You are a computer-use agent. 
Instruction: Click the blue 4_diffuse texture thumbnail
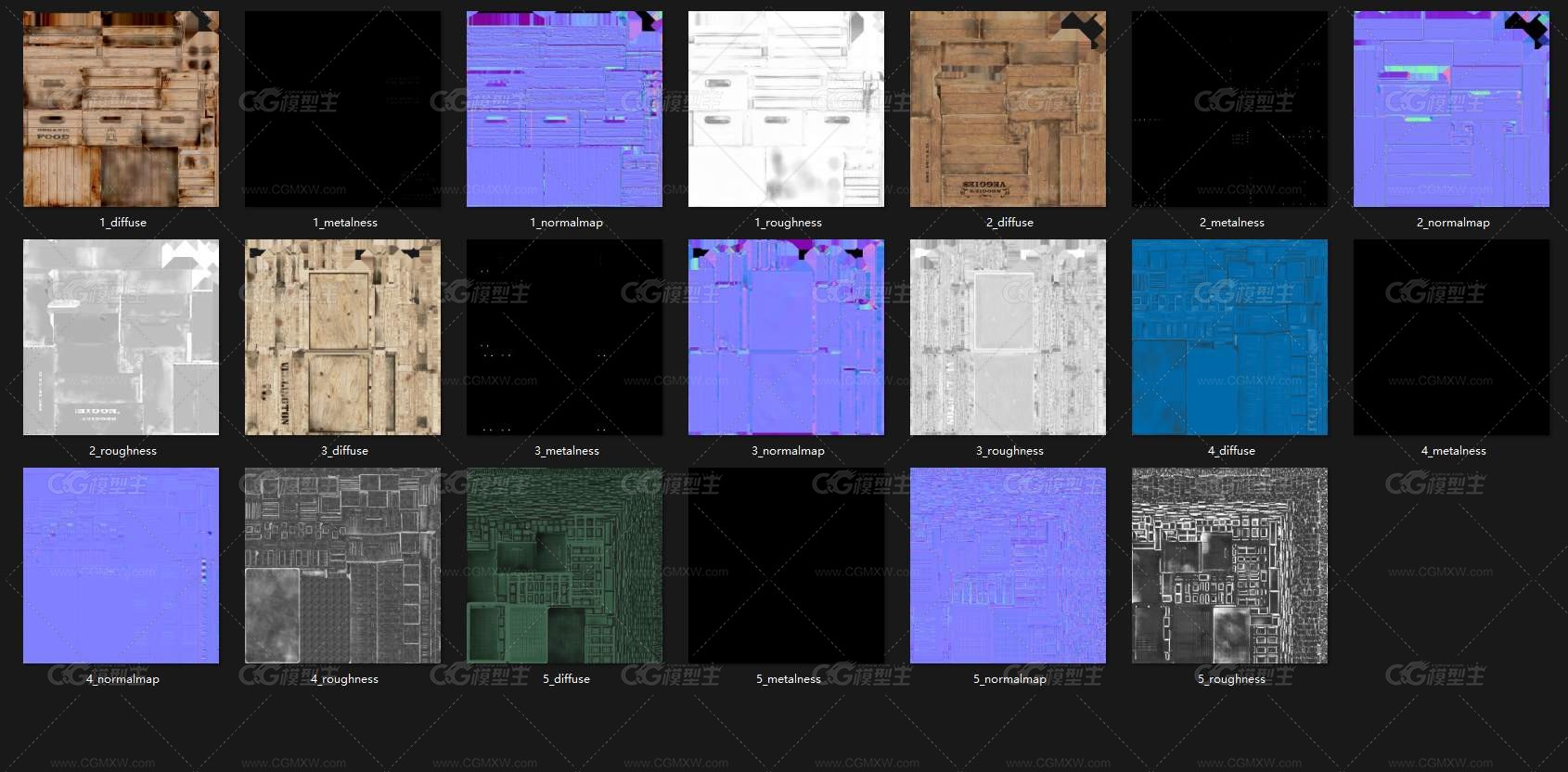click(x=1229, y=337)
